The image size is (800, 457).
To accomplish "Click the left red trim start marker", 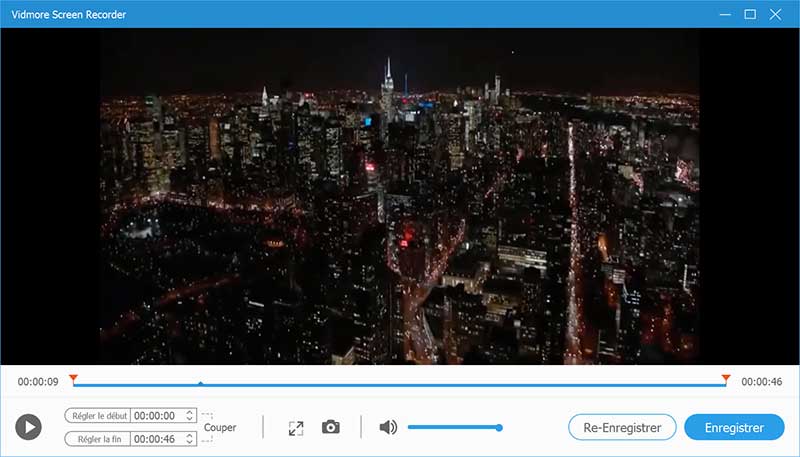I will [x=73, y=378].
